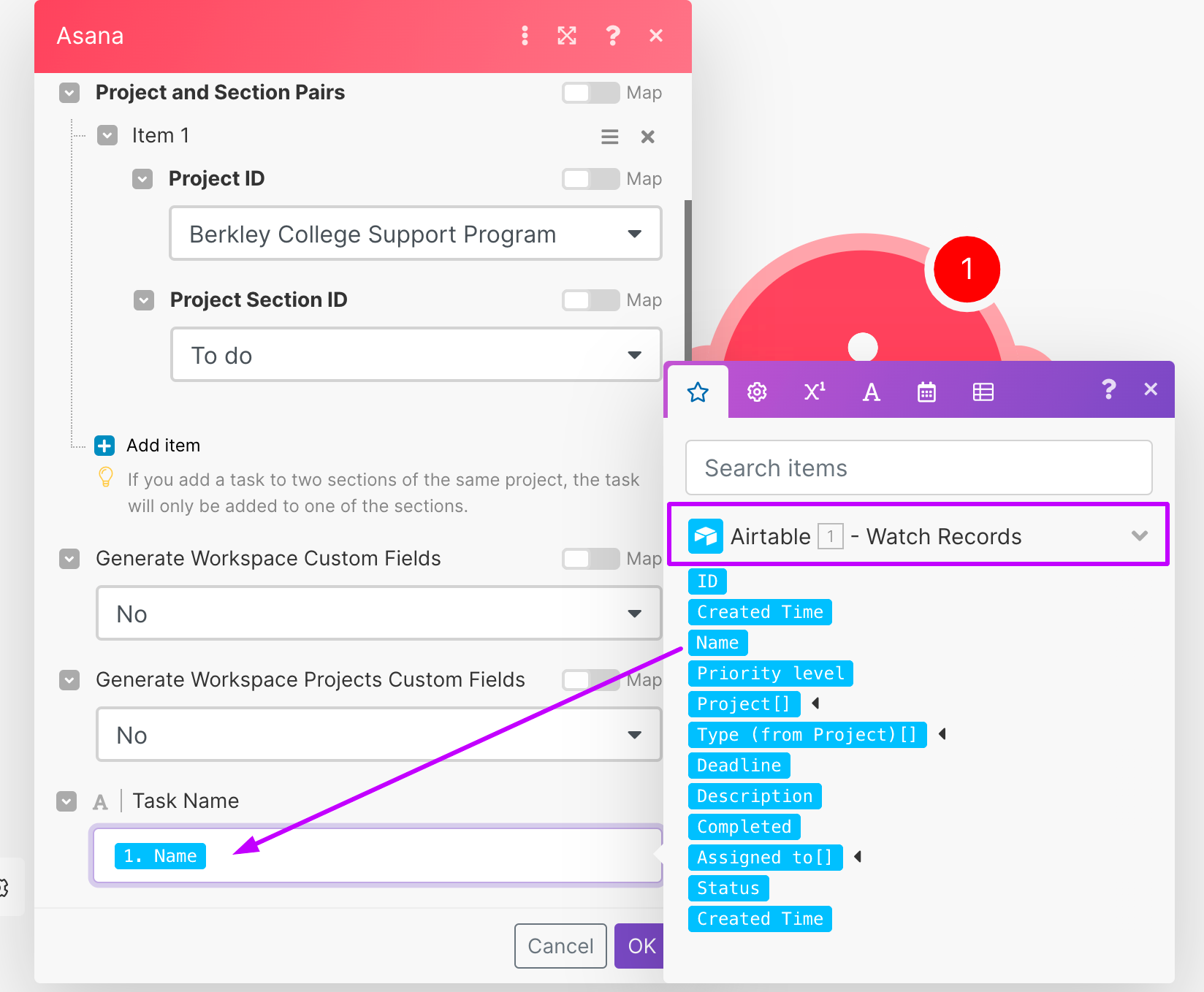Open general functions gear tab
The height and width of the screenshot is (992, 1204).
[x=757, y=392]
